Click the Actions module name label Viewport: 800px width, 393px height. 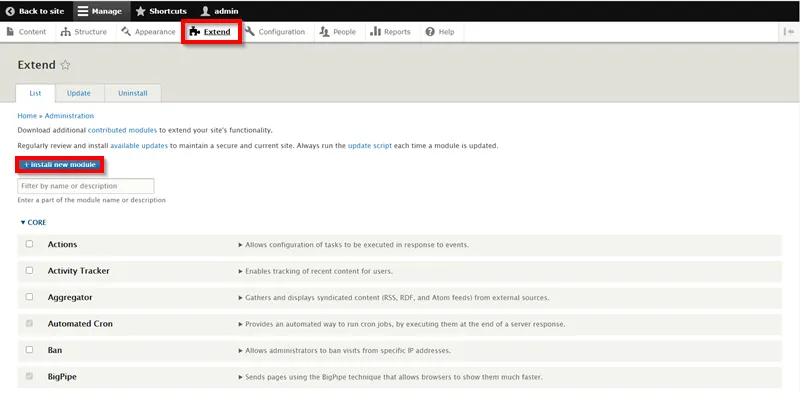[62, 244]
